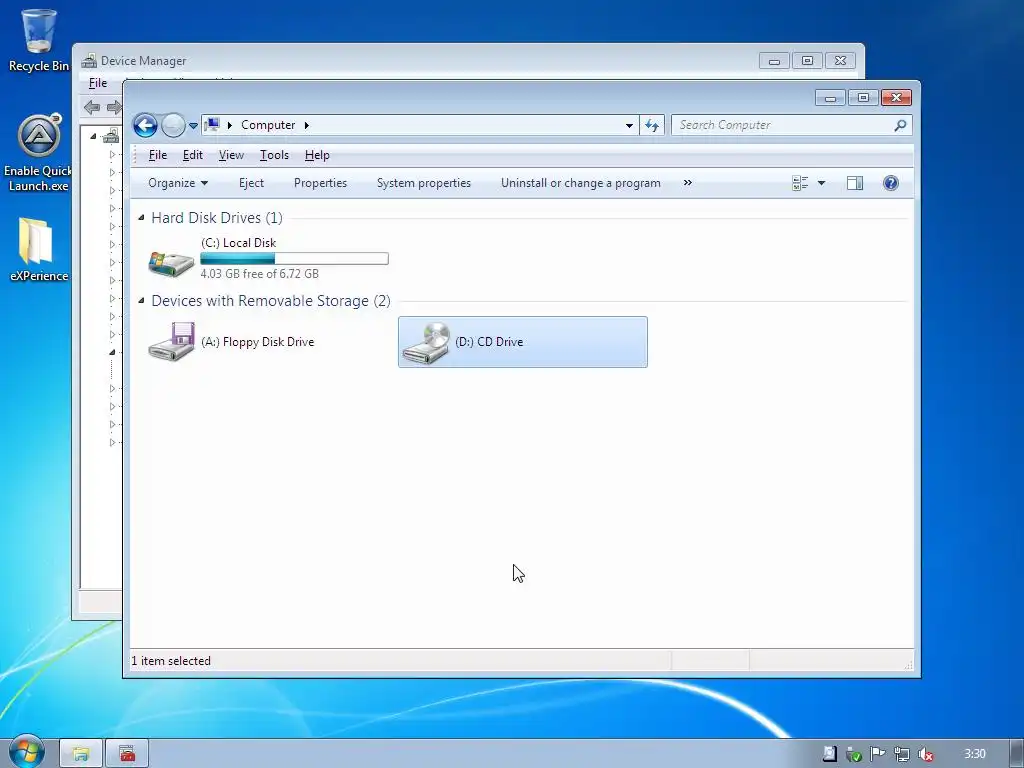Image resolution: width=1024 pixels, height=768 pixels.
Task: Minimize the Computer Explorer window
Action: point(830,98)
